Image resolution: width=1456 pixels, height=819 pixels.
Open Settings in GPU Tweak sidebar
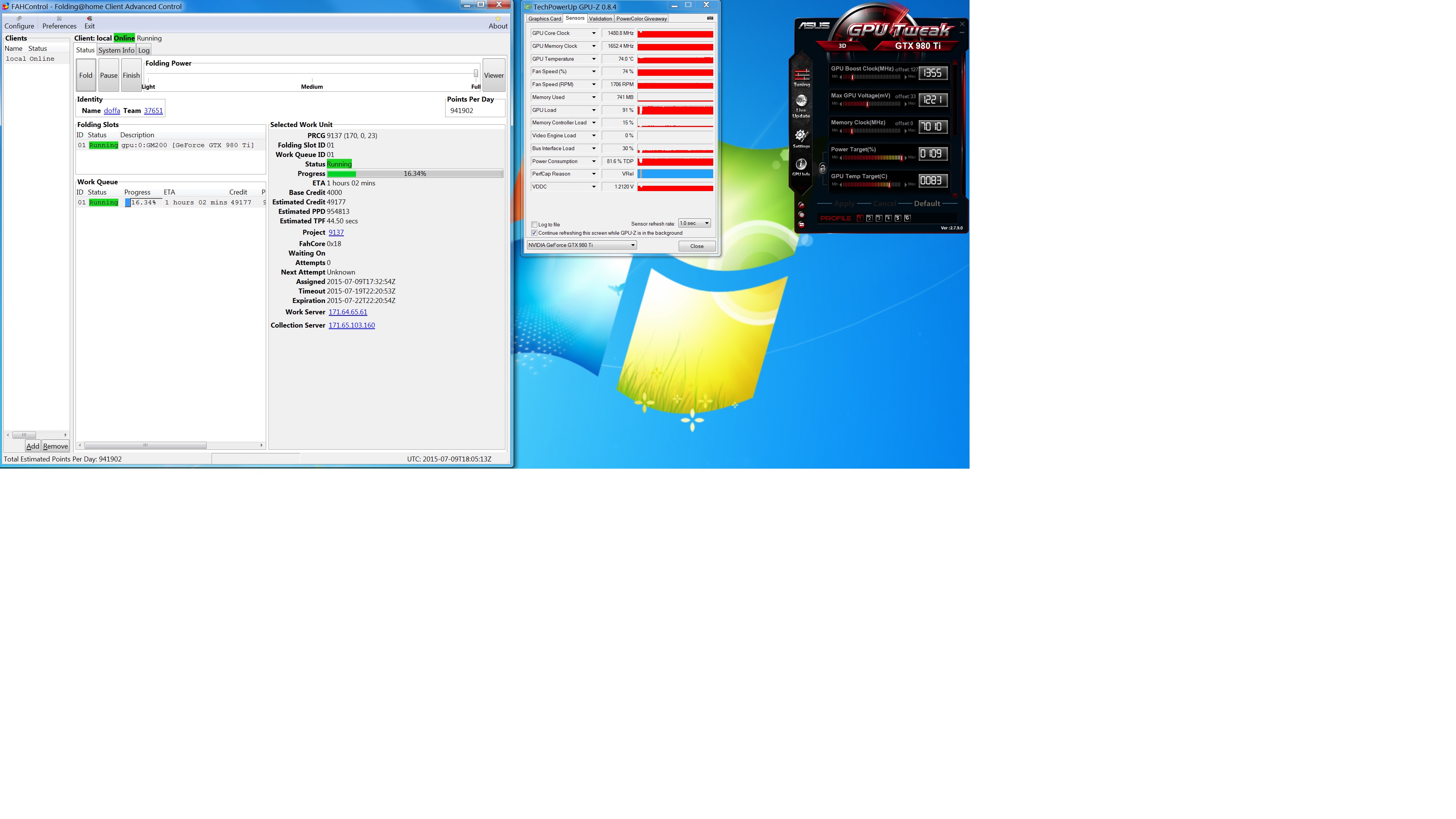click(801, 139)
